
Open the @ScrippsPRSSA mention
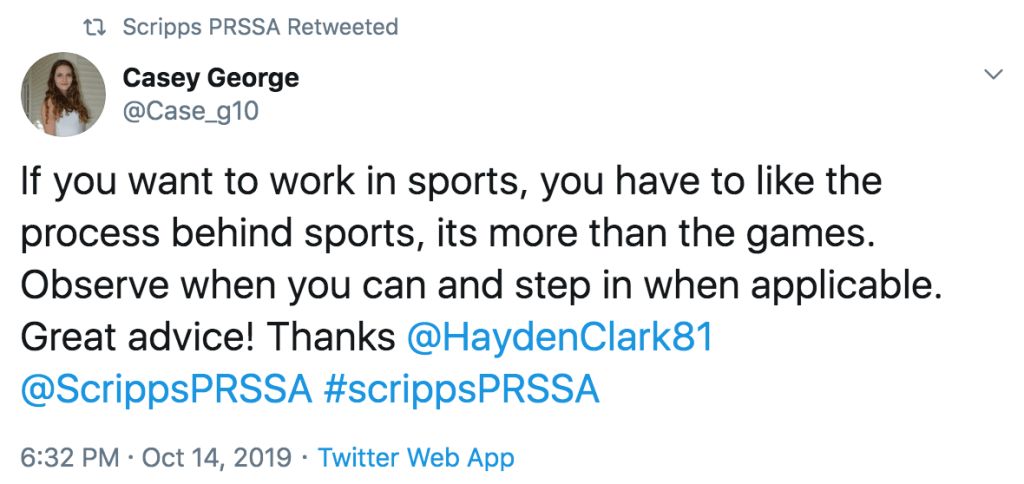click(x=166, y=389)
